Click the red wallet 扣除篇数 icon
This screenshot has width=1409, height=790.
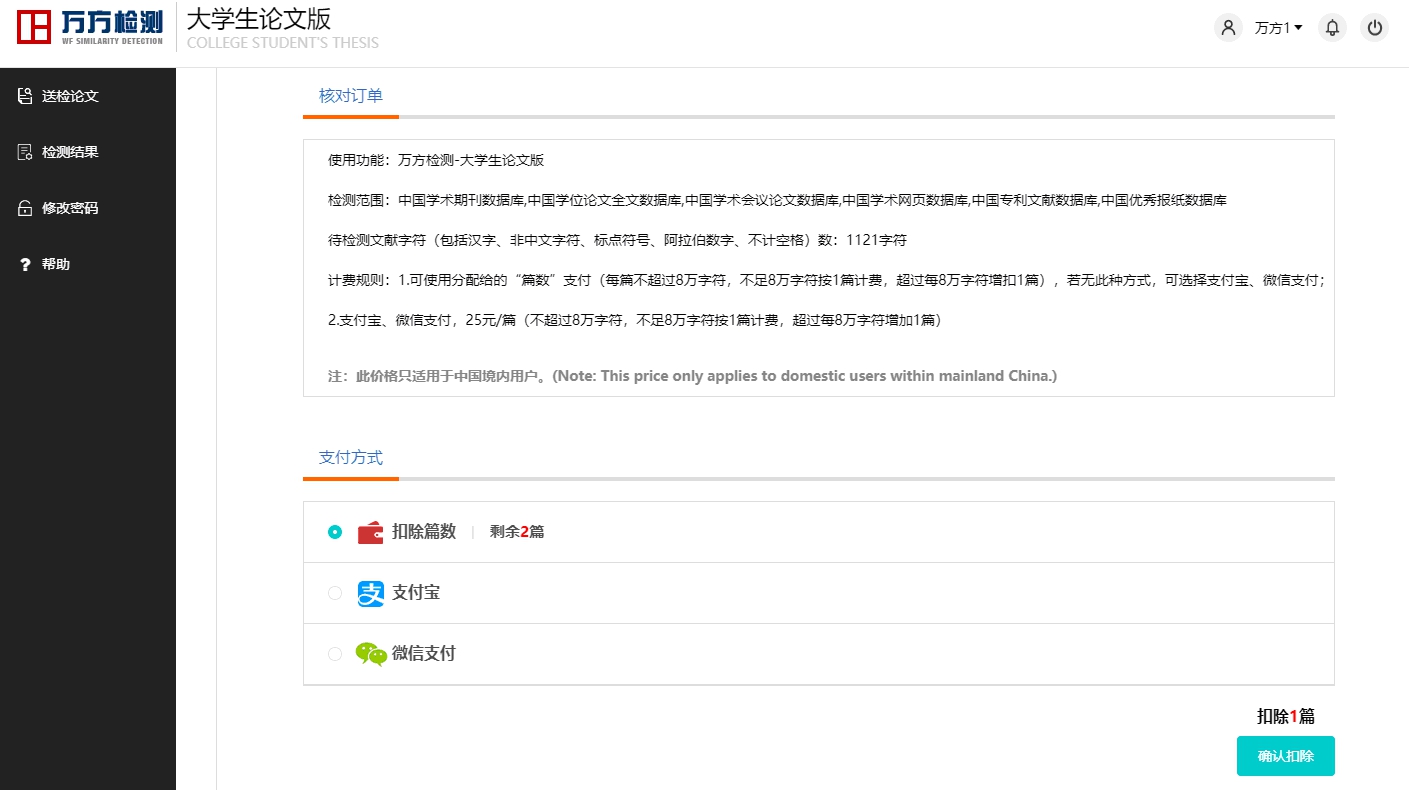[x=370, y=533]
